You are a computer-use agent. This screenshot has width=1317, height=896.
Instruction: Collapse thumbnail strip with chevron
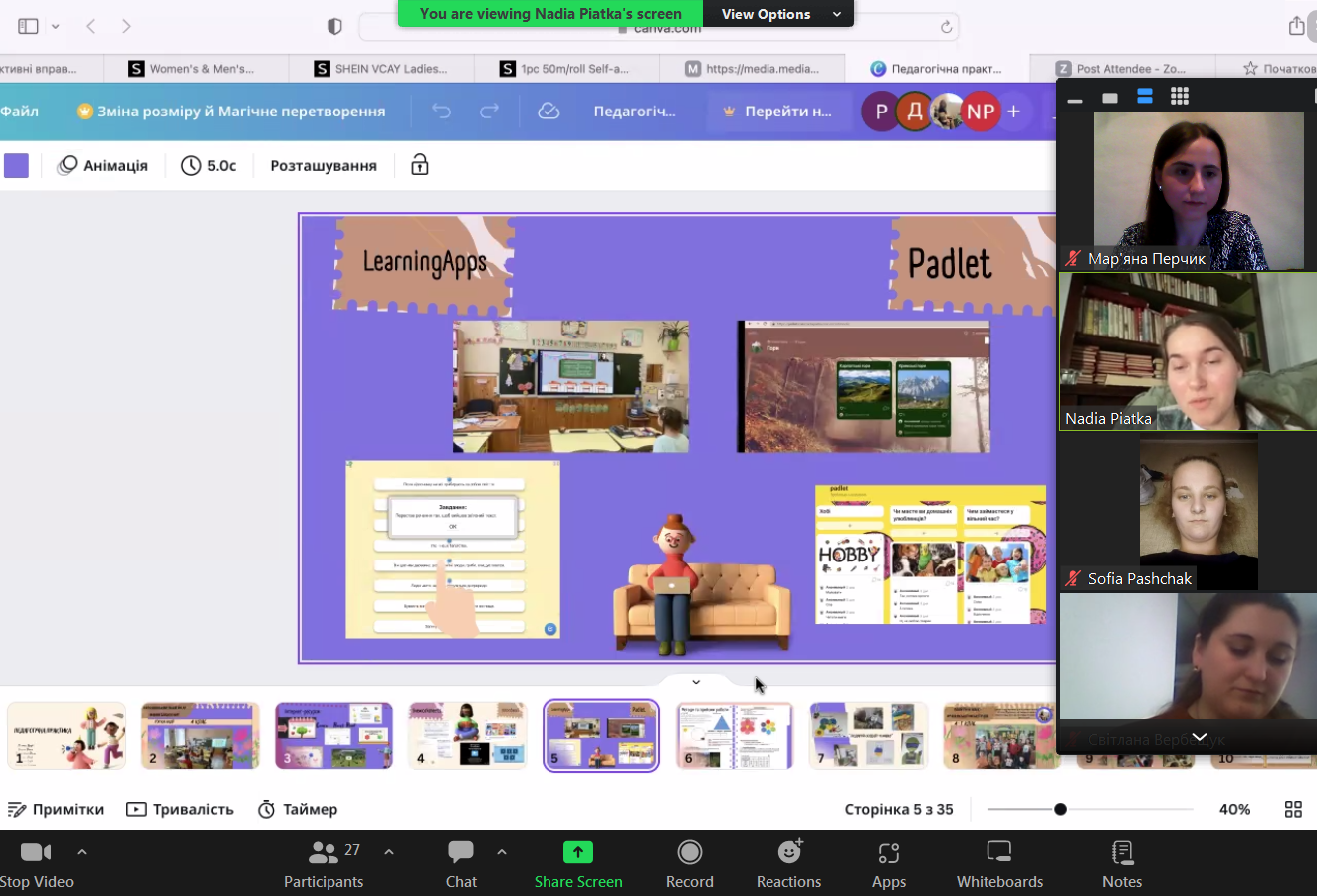click(696, 682)
